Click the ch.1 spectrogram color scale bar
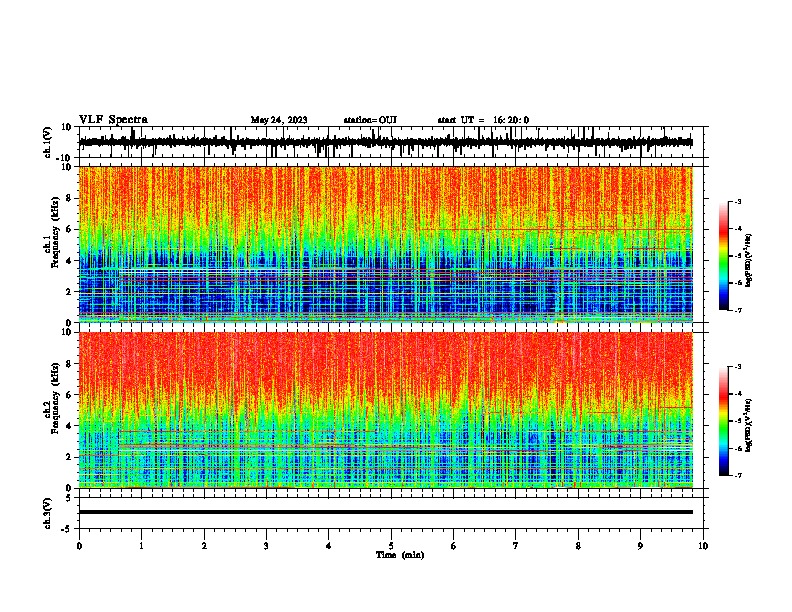 [724, 256]
